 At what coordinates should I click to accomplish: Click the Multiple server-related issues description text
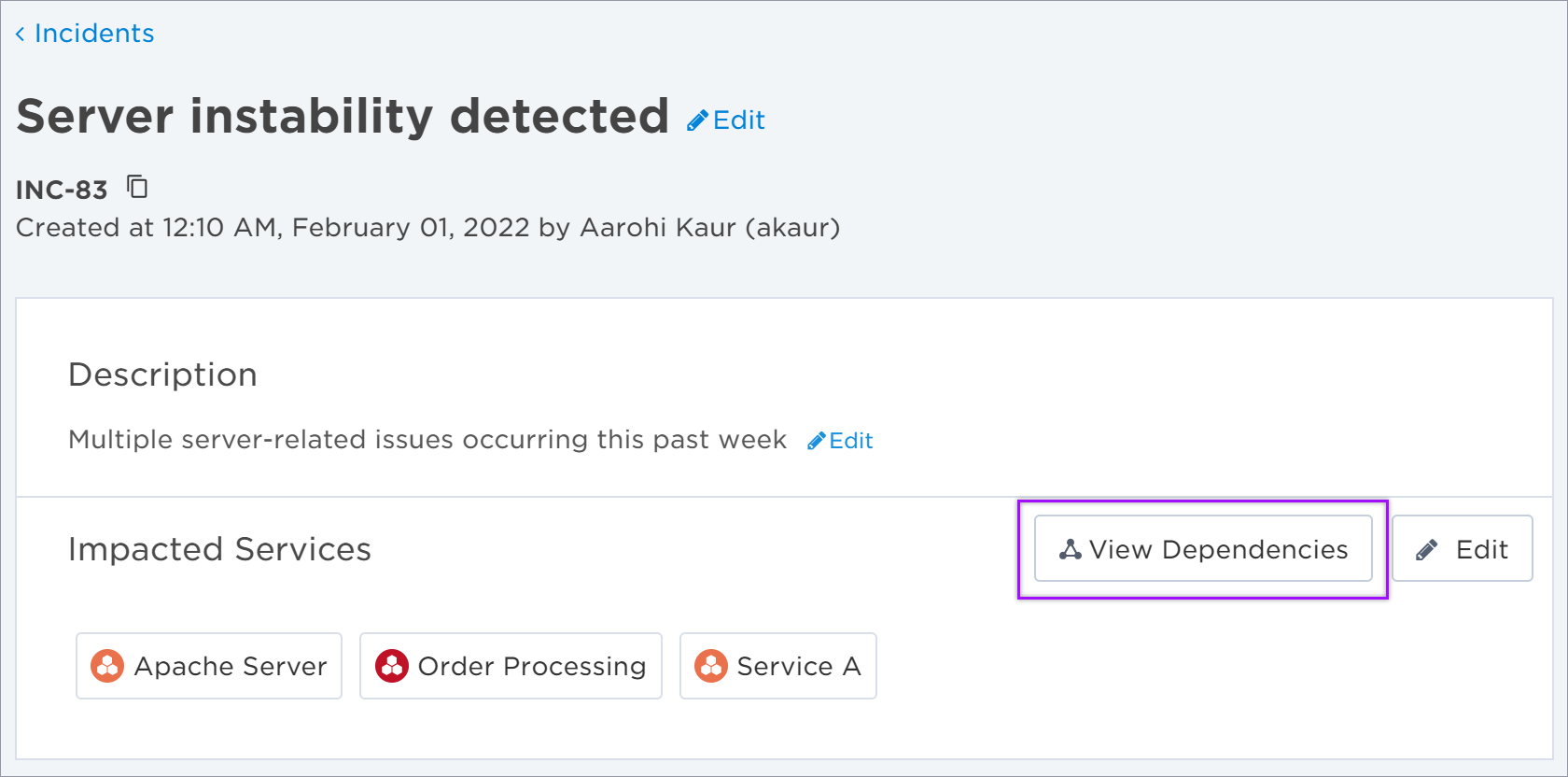click(427, 440)
